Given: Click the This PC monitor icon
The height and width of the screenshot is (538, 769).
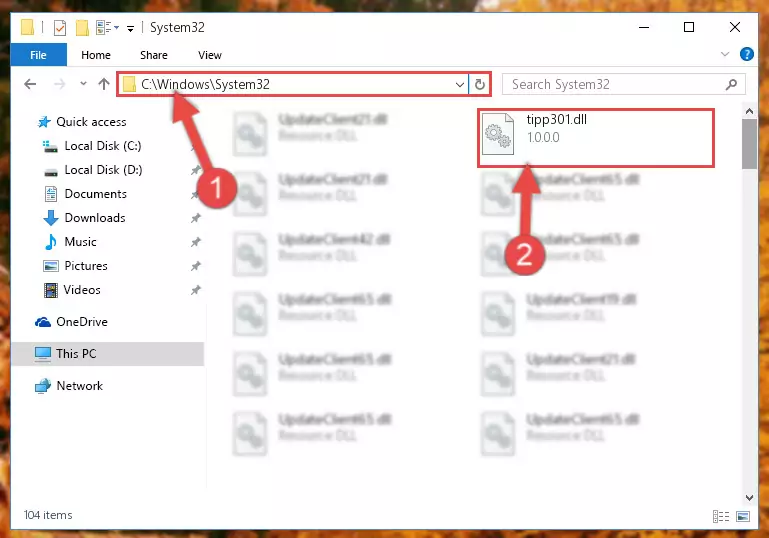Looking at the screenshot, I should [43, 354].
